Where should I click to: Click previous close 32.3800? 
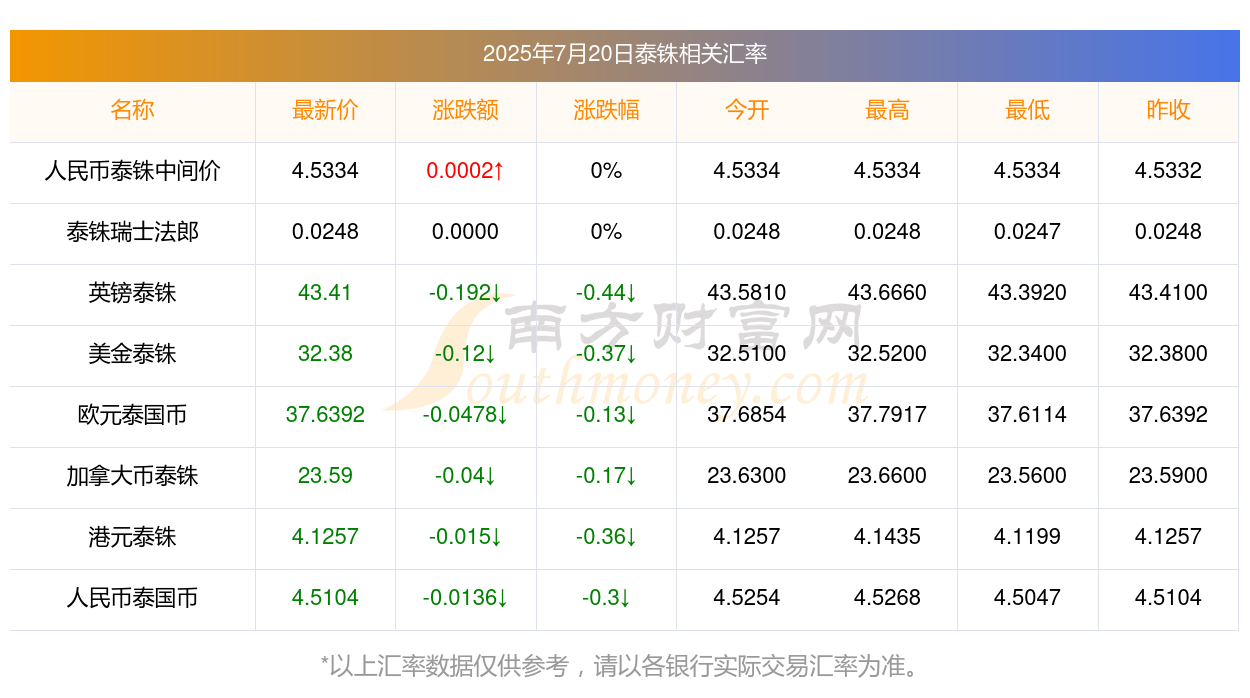click(1168, 354)
